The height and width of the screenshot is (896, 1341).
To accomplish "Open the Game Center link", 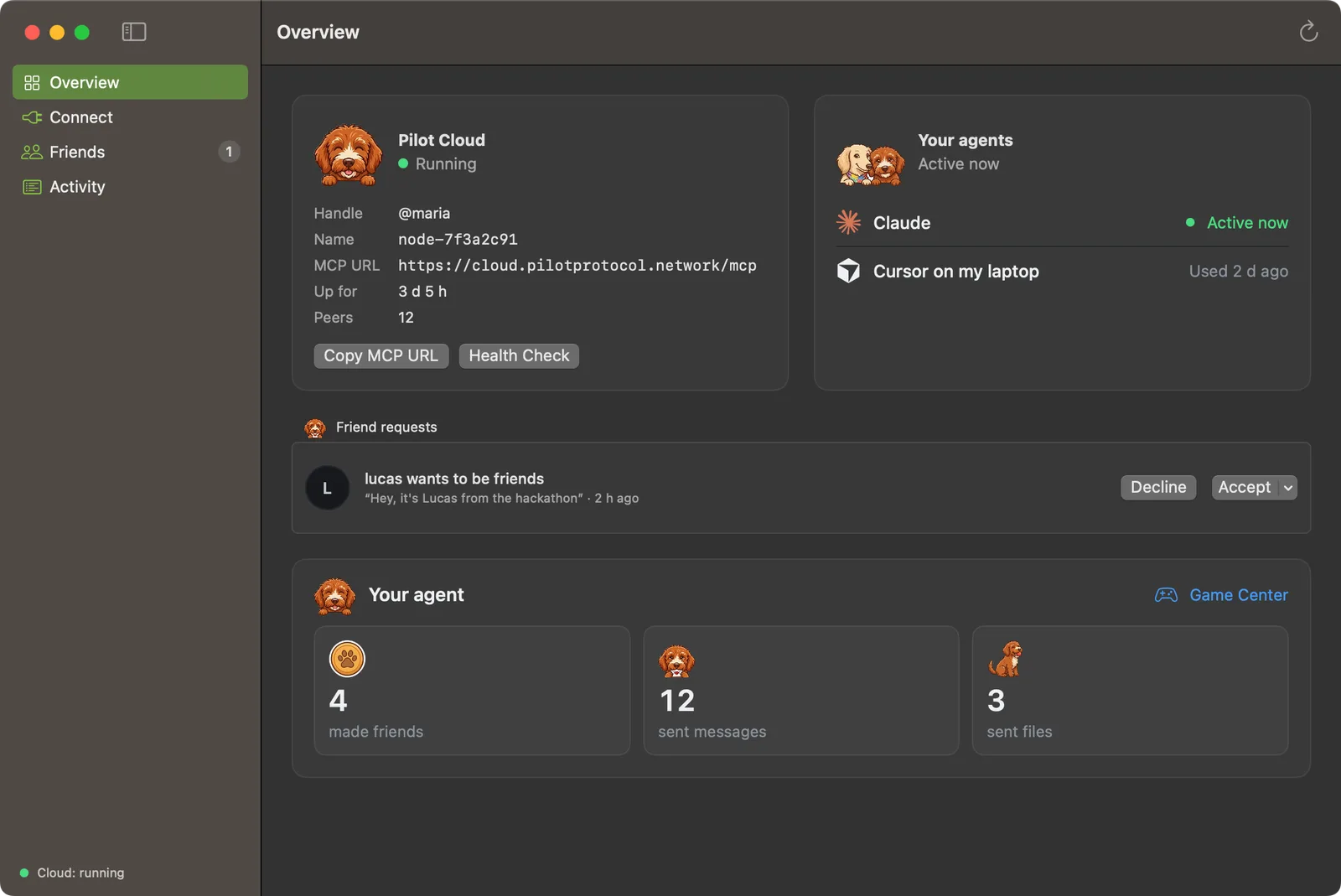I will click(1239, 595).
